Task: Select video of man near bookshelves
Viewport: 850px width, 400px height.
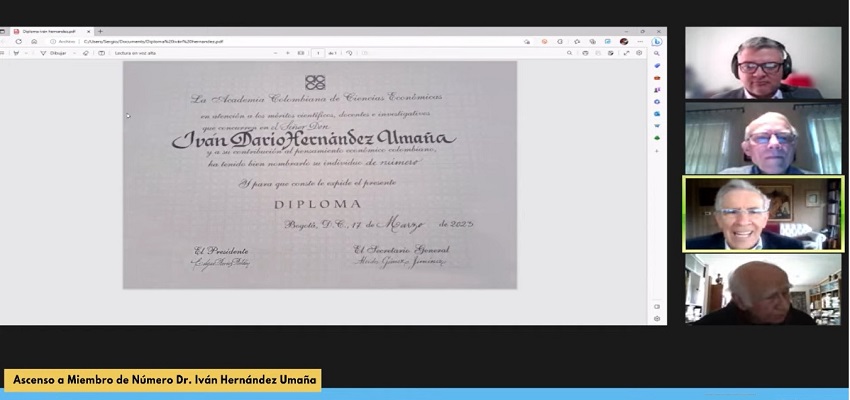Action: pyautogui.click(x=763, y=289)
